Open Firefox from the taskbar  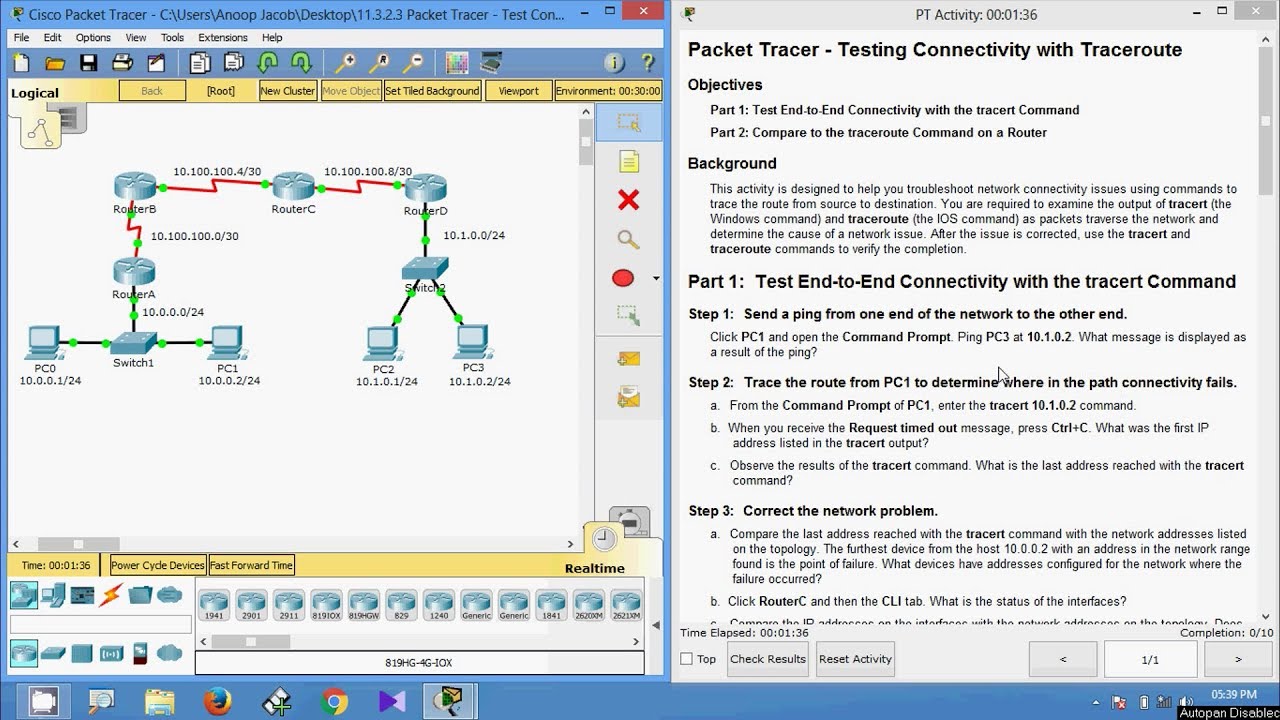(218, 702)
